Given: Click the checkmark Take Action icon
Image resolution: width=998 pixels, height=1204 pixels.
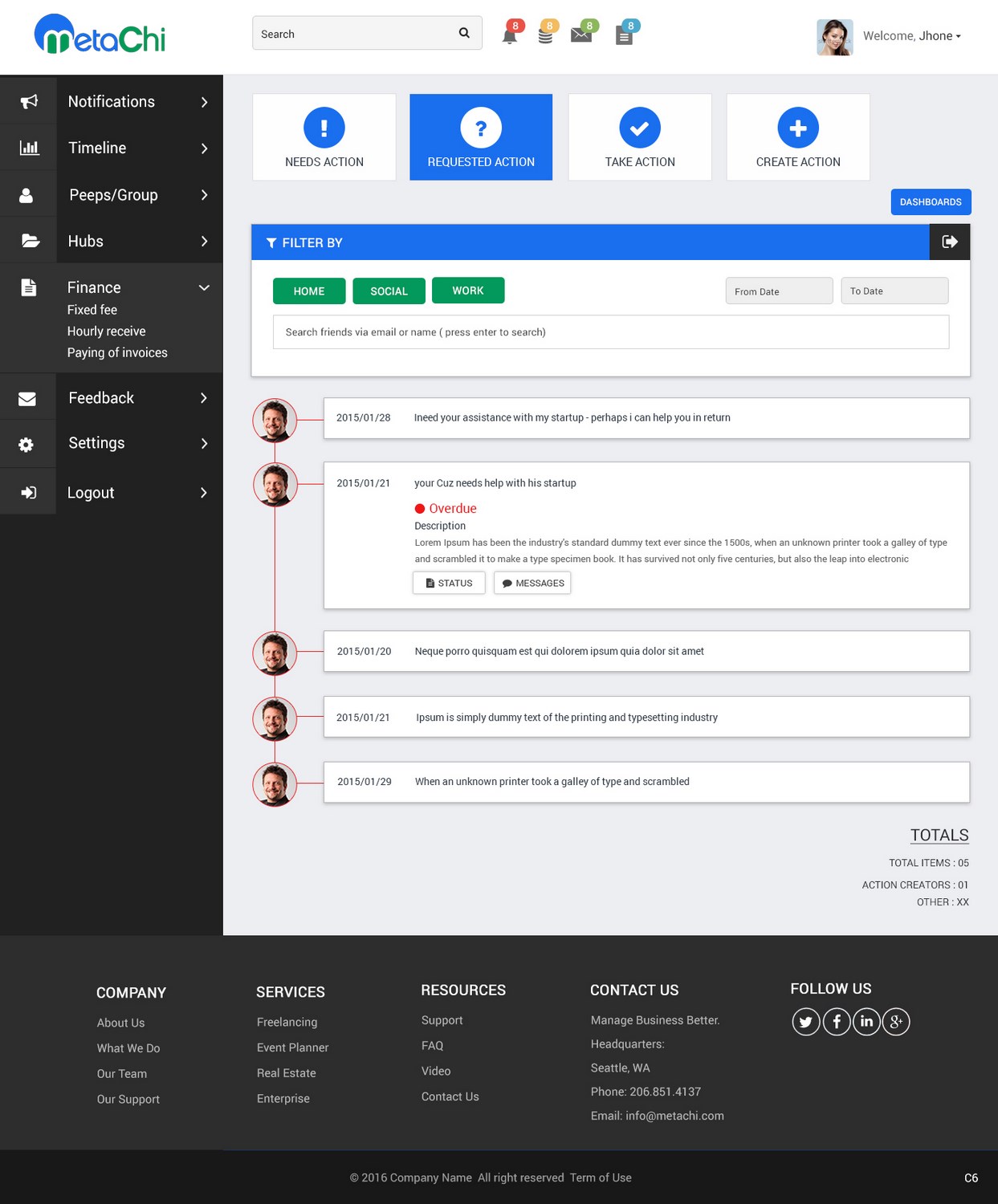Looking at the screenshot, I should 640,128.
